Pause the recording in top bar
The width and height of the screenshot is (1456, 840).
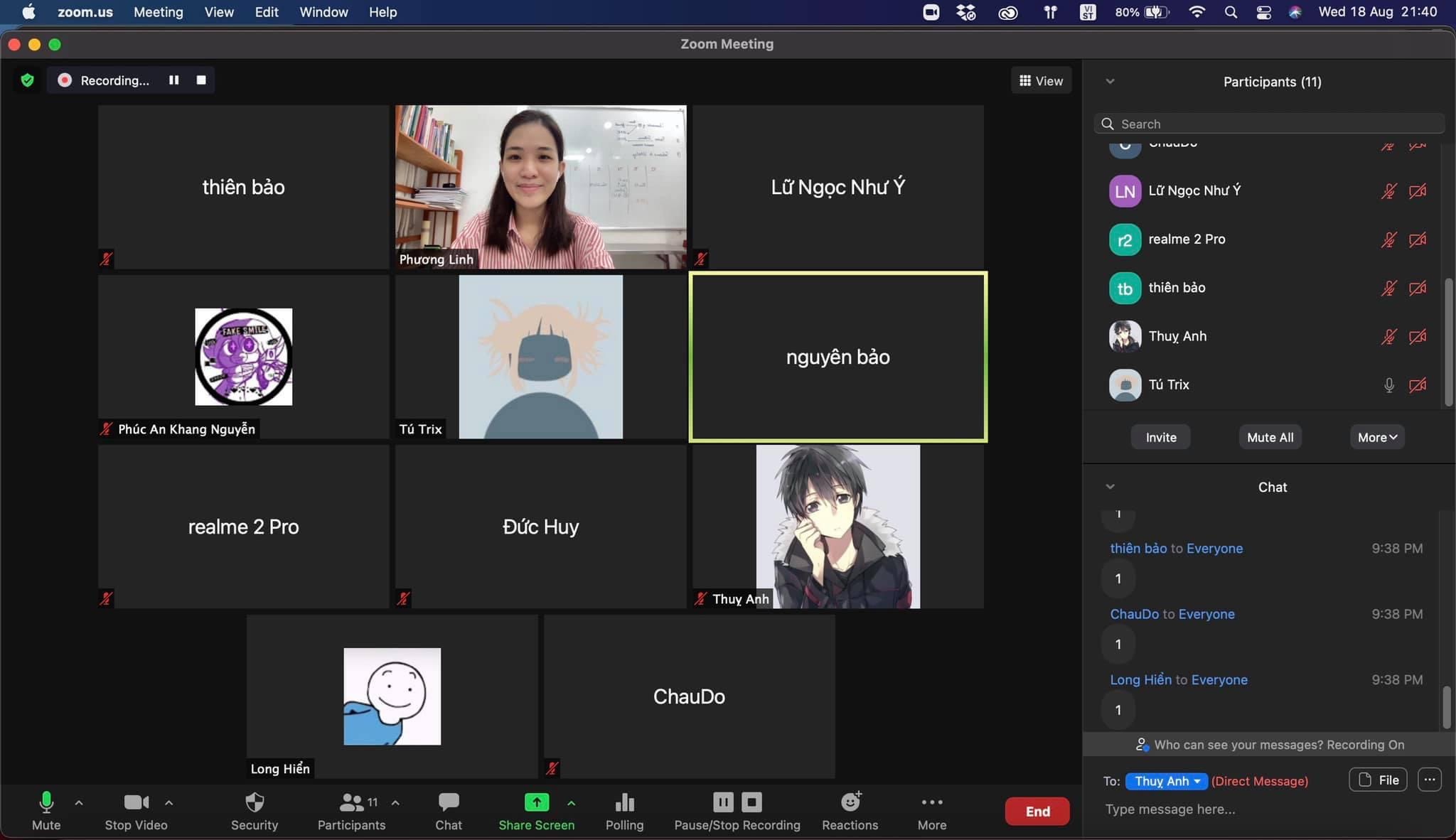coord(173,80)
